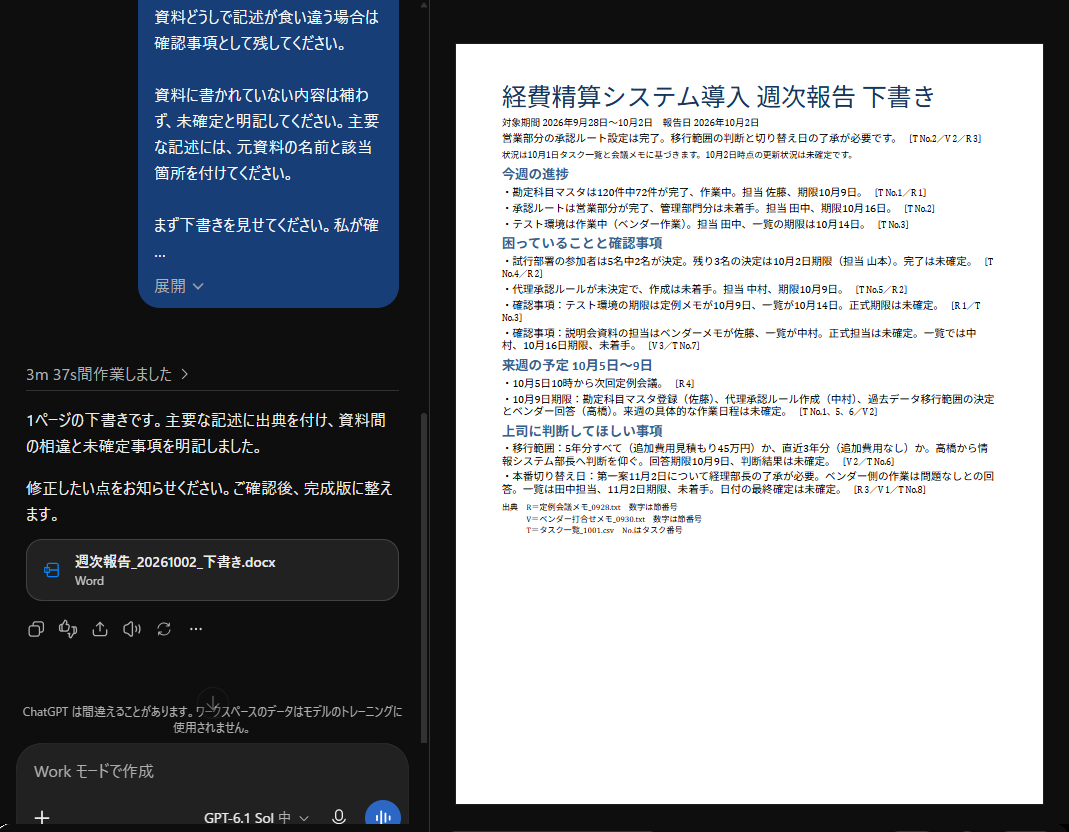1069x832 pixels.
Task: Click the 状況は10月1日タスク一覧 note line
Action: 678,155
